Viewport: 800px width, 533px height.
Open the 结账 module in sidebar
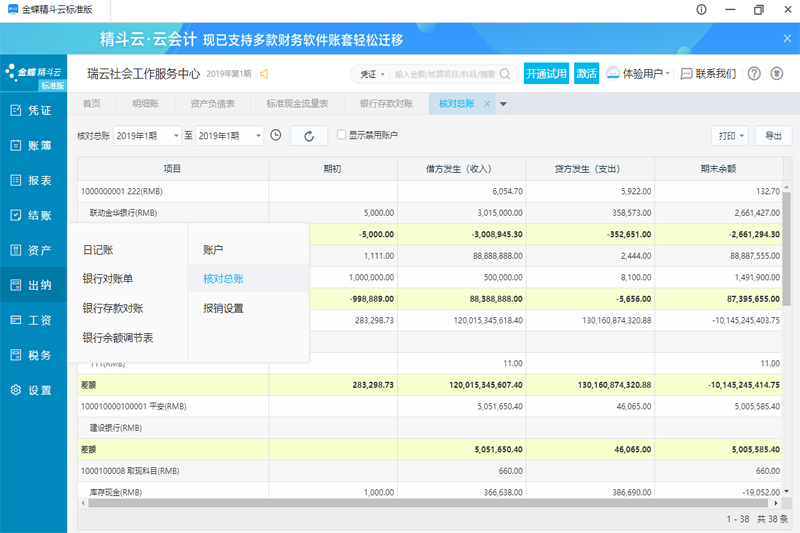[x=32, y=215]
